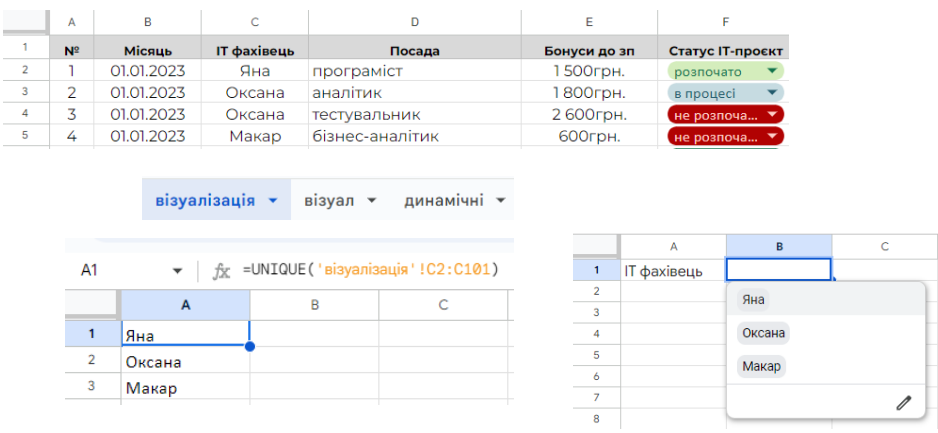Viewport: 938px width, 433px height.
Task: Click the formula bar with UNIQUE formula
Action: tap(370, 271)
